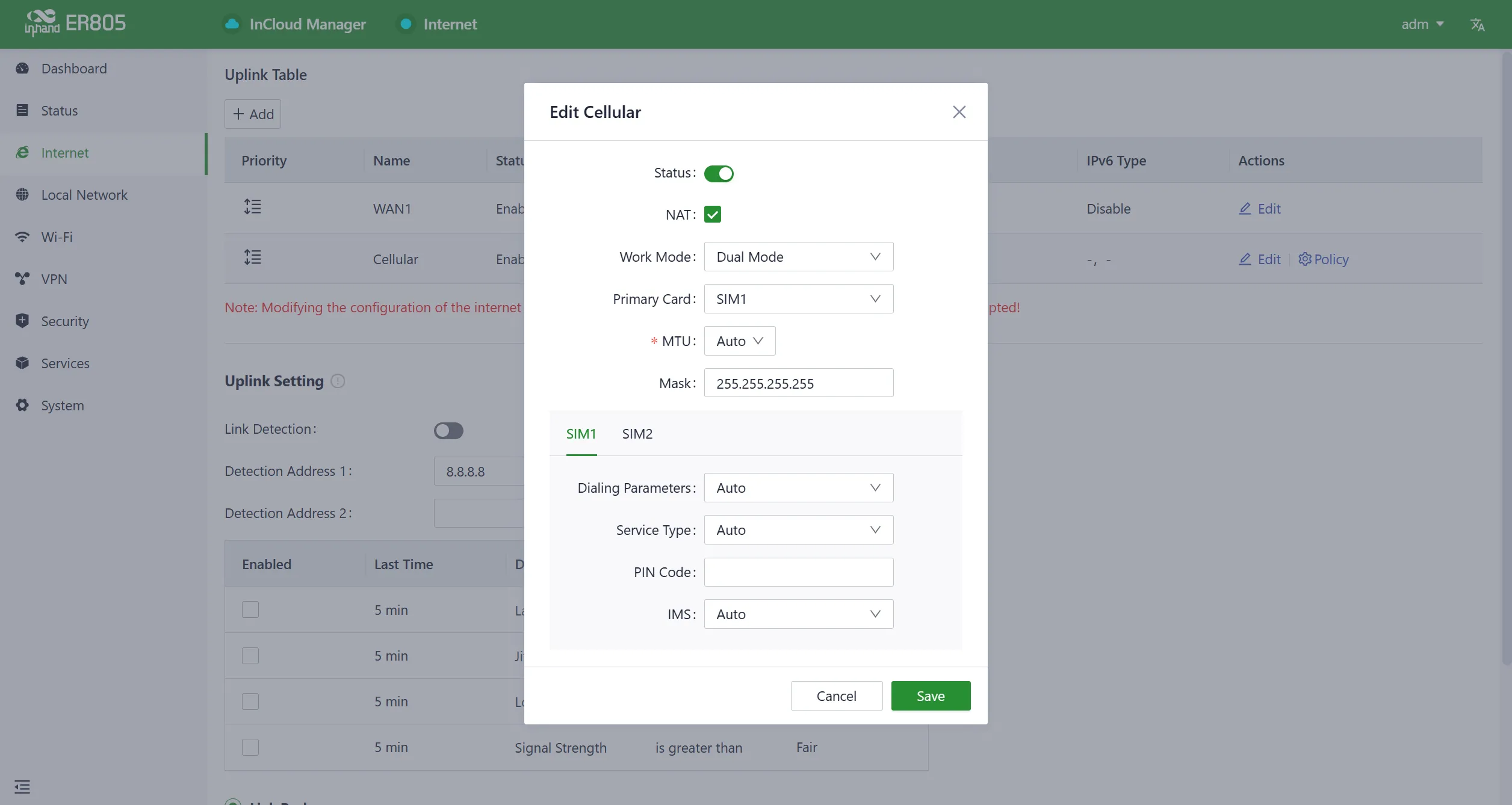1512x805 pixels.
Task: Open Internet status in top bar
Action: pos(438,24)
